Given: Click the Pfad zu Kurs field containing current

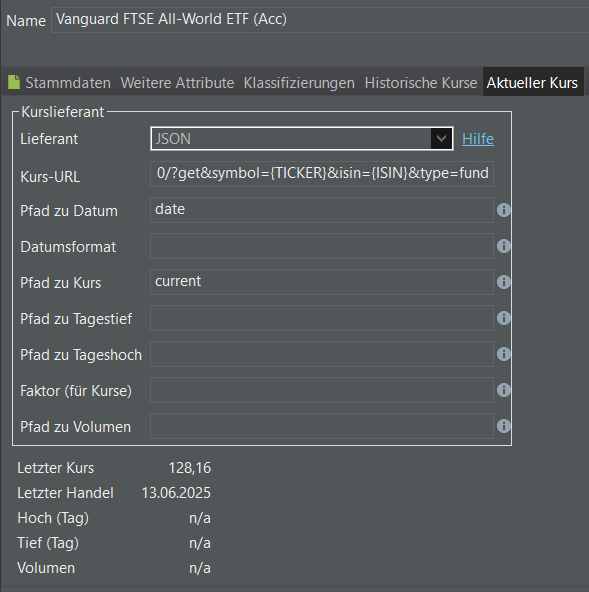Looking at the screenshot, I should pyautogui.click(x=322, y=282).
